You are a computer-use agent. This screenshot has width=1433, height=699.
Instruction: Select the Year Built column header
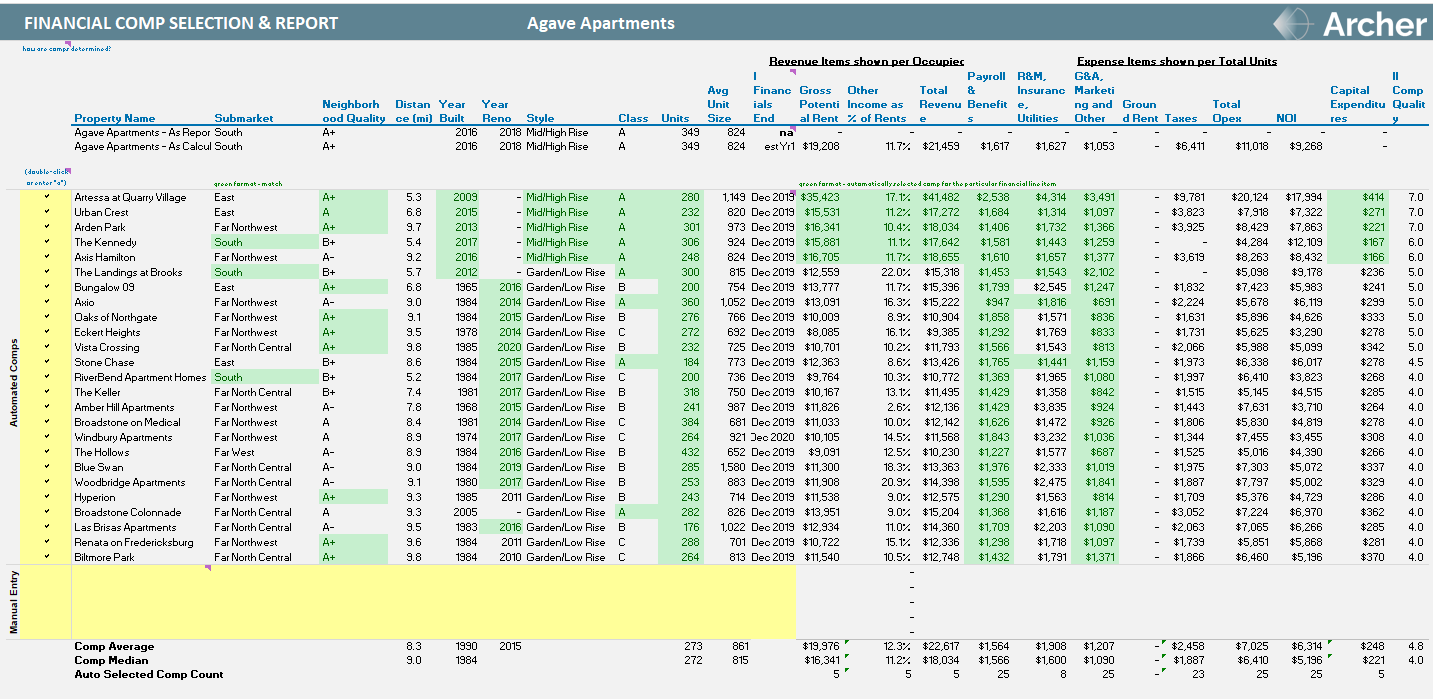452,111
